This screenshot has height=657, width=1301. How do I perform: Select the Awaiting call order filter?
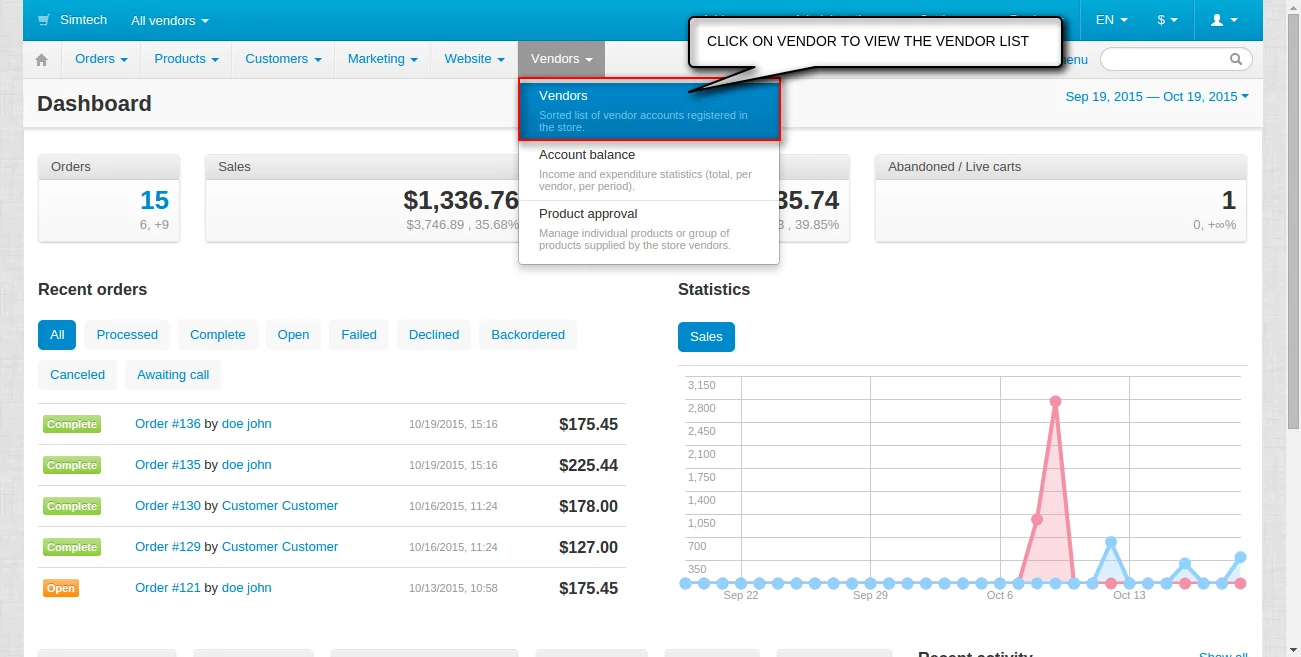pos(173,375)
